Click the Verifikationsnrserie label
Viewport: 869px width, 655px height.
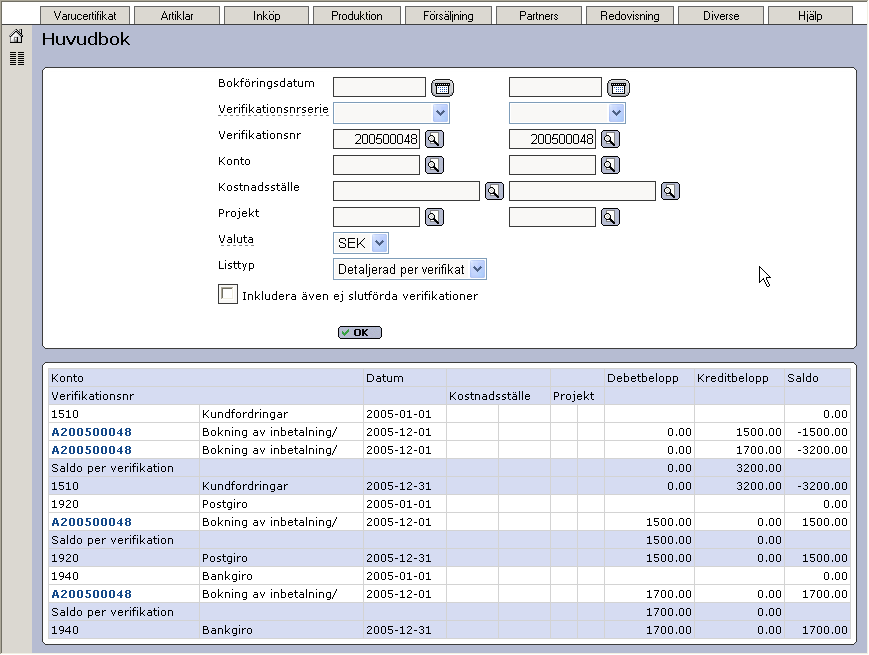(x=273, y=109)
